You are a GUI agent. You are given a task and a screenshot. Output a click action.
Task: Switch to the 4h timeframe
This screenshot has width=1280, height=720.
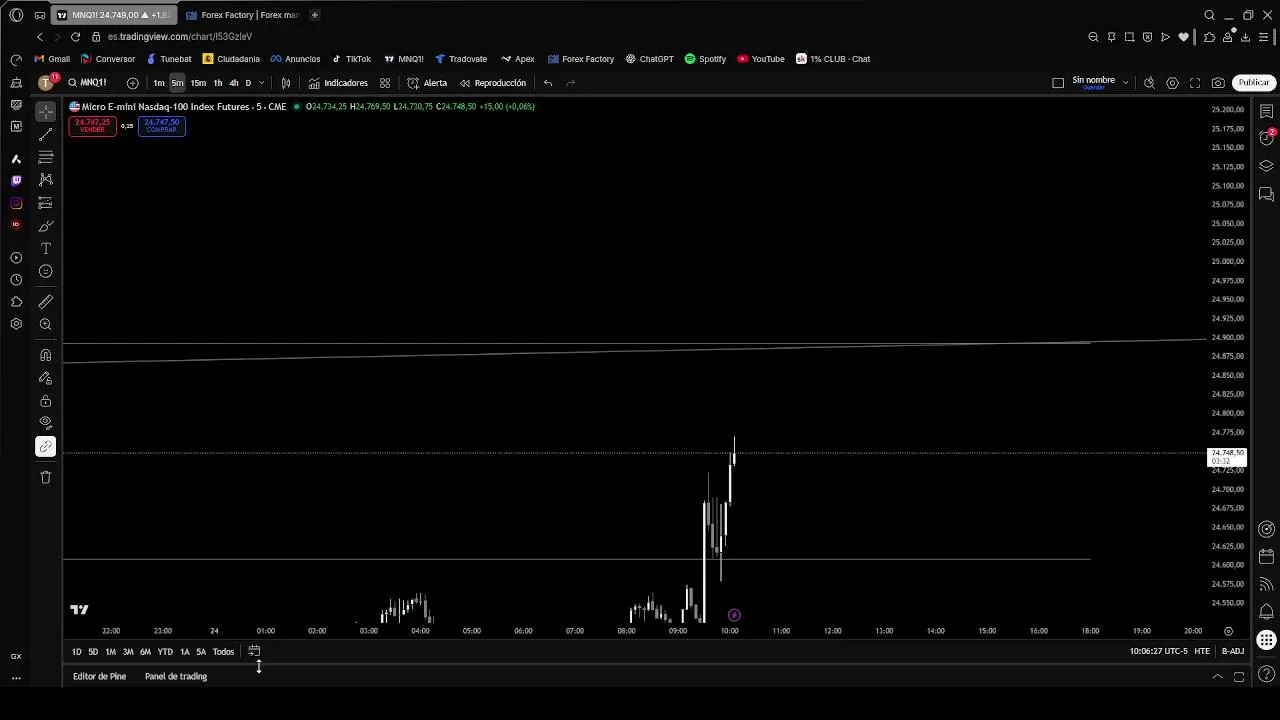point(233,83)
